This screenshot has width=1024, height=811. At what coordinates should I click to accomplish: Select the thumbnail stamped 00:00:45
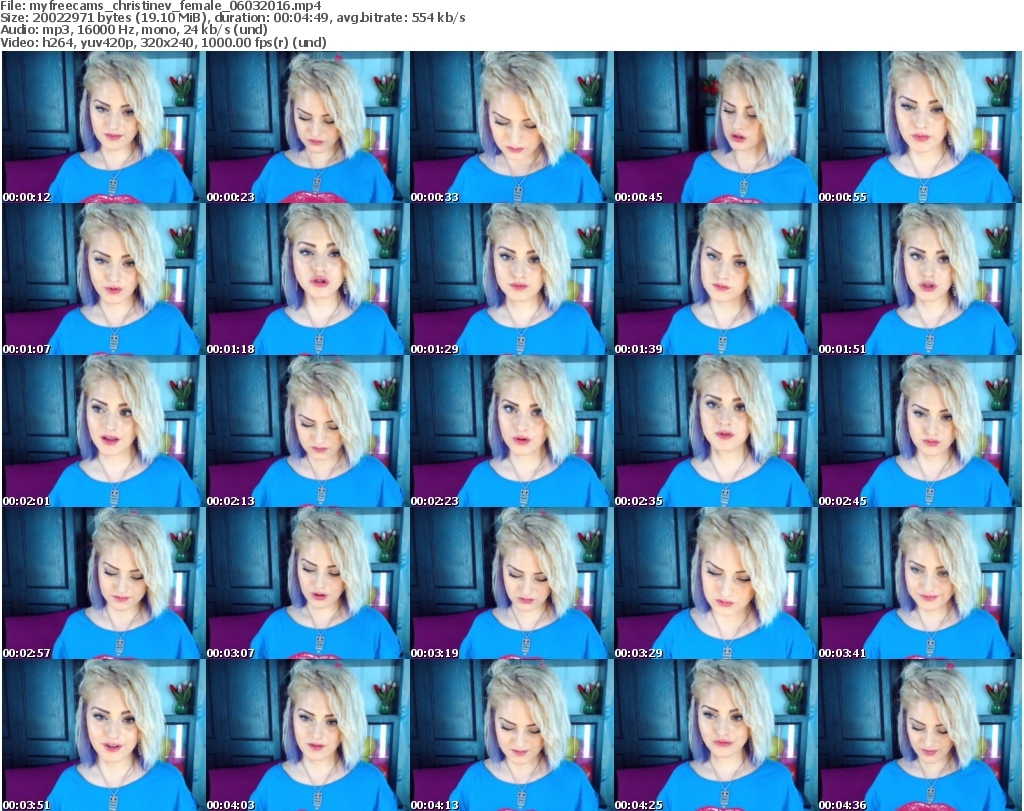click(x=715, y=127)
